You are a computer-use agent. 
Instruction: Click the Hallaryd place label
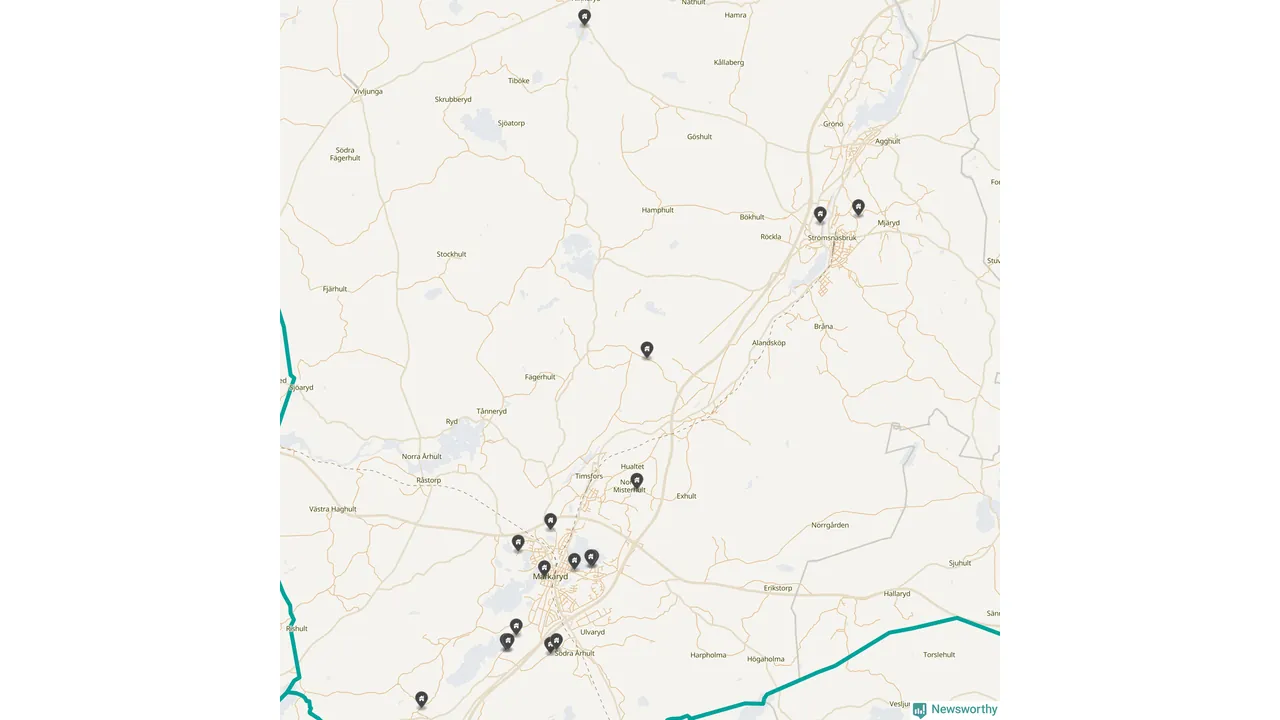[897, 593]
